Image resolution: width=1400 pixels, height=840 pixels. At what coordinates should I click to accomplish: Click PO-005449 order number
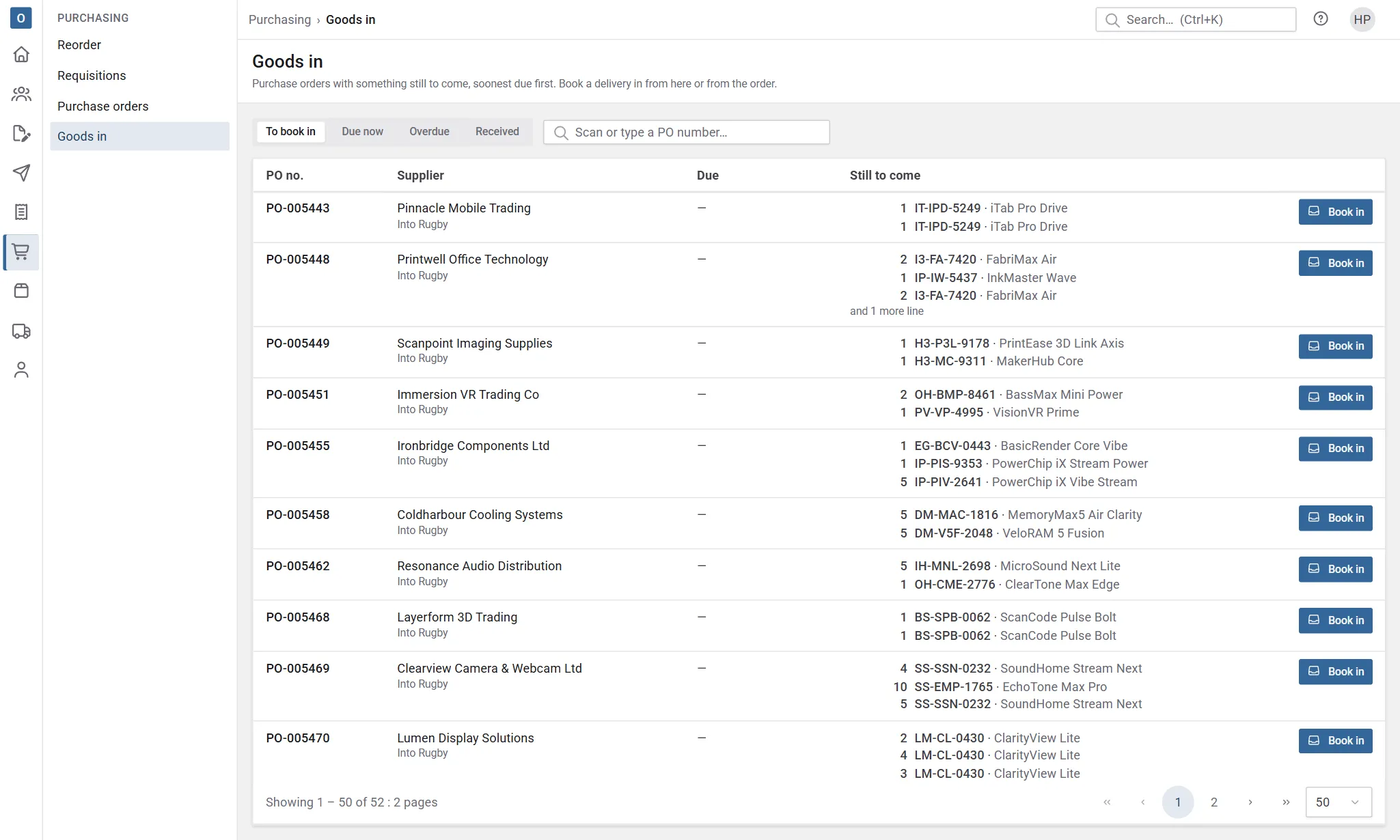(x=298, y=344)
